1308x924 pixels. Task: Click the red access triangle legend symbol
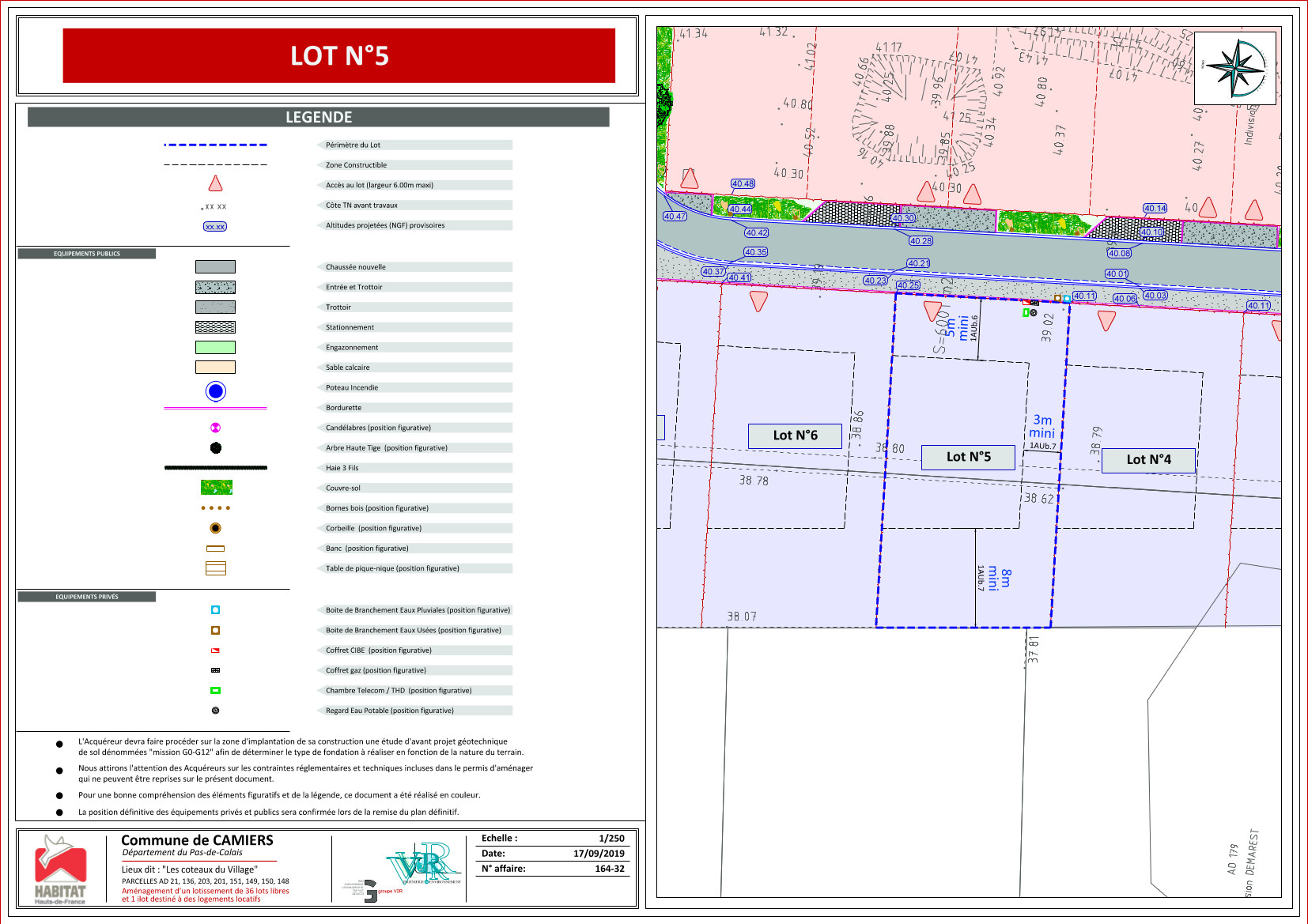point(215,183)
